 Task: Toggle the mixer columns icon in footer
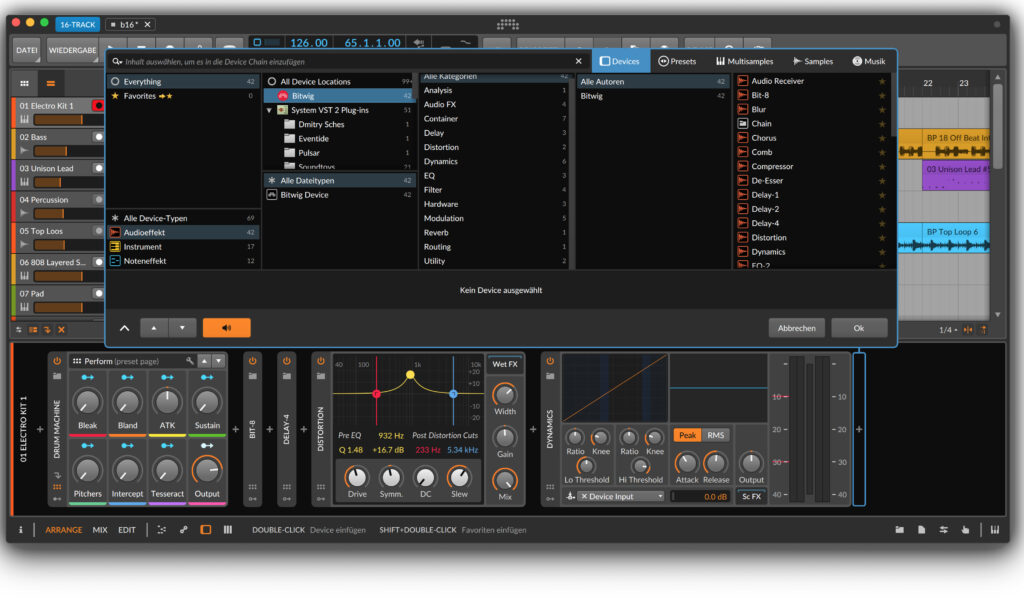228,530
